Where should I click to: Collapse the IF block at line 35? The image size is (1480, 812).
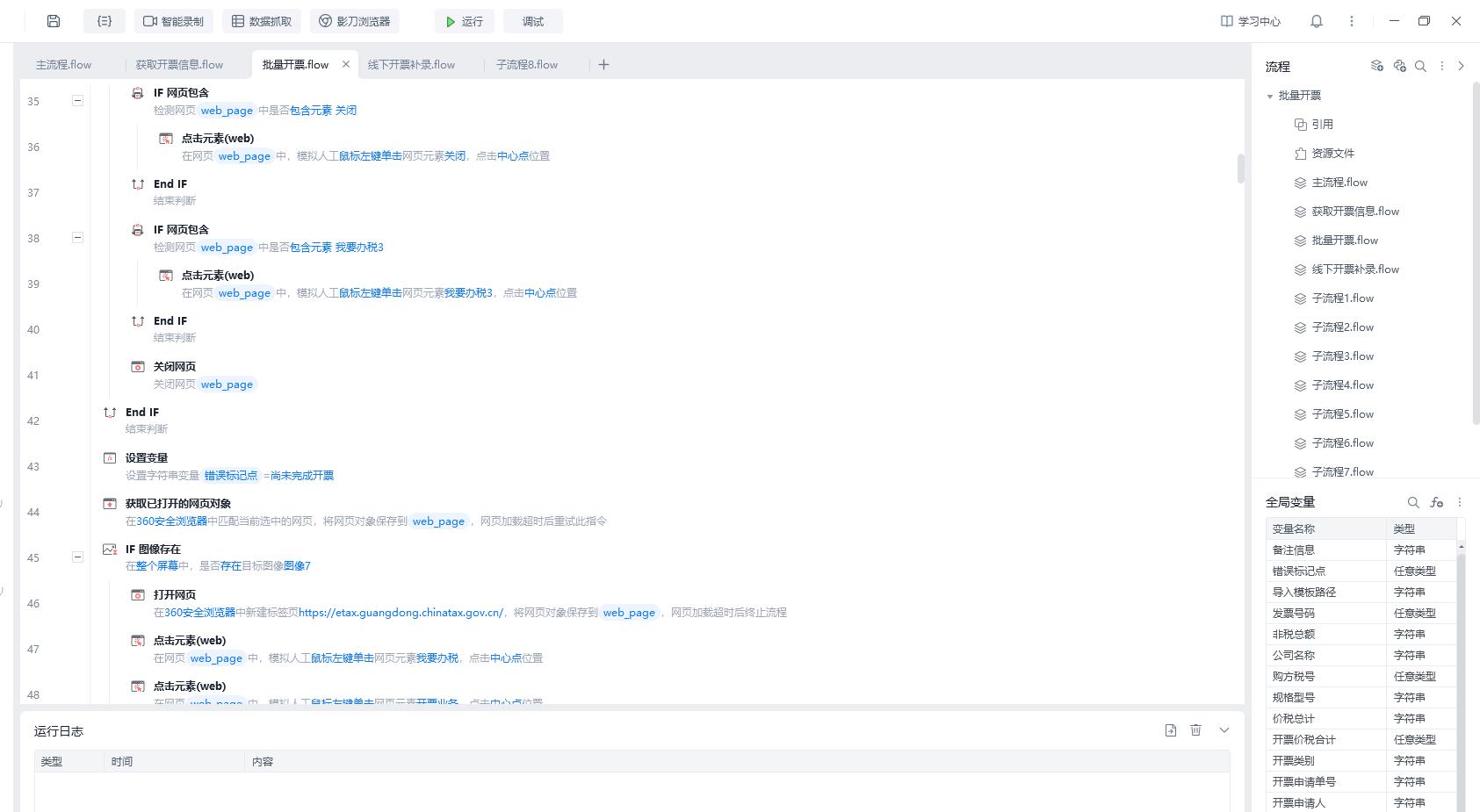(x=77, y=101)
